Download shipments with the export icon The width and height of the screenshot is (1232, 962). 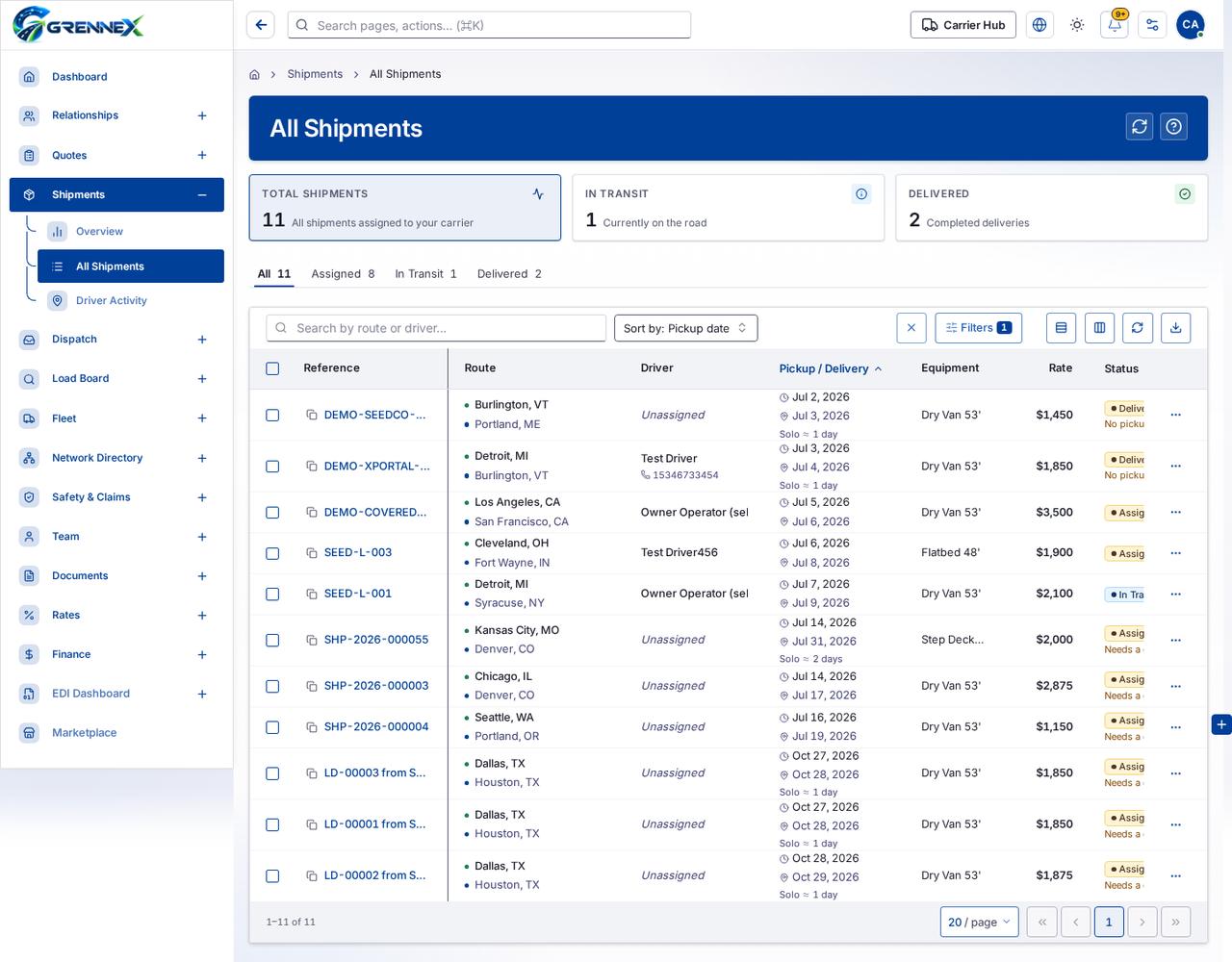pyautogui.click(x=1175, y=328)
